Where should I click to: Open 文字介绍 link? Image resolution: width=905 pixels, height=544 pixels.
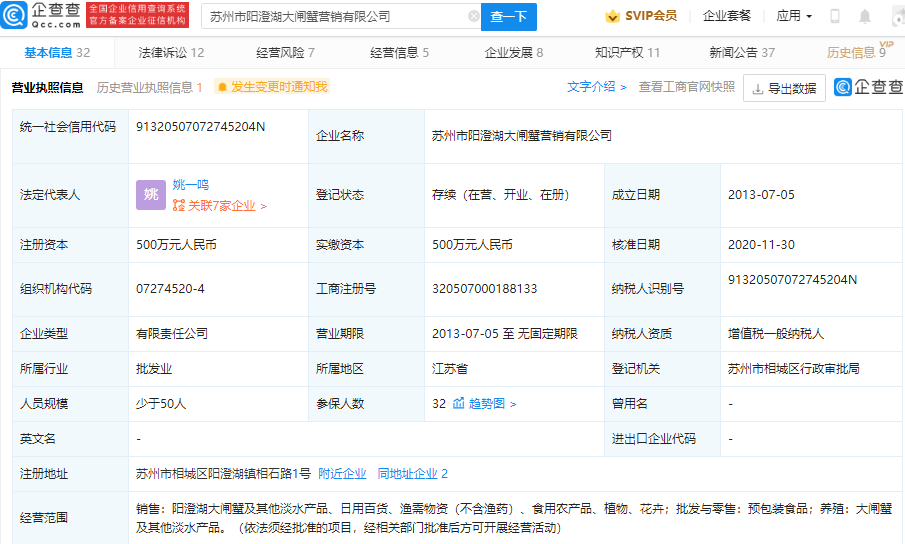[596, 87]
